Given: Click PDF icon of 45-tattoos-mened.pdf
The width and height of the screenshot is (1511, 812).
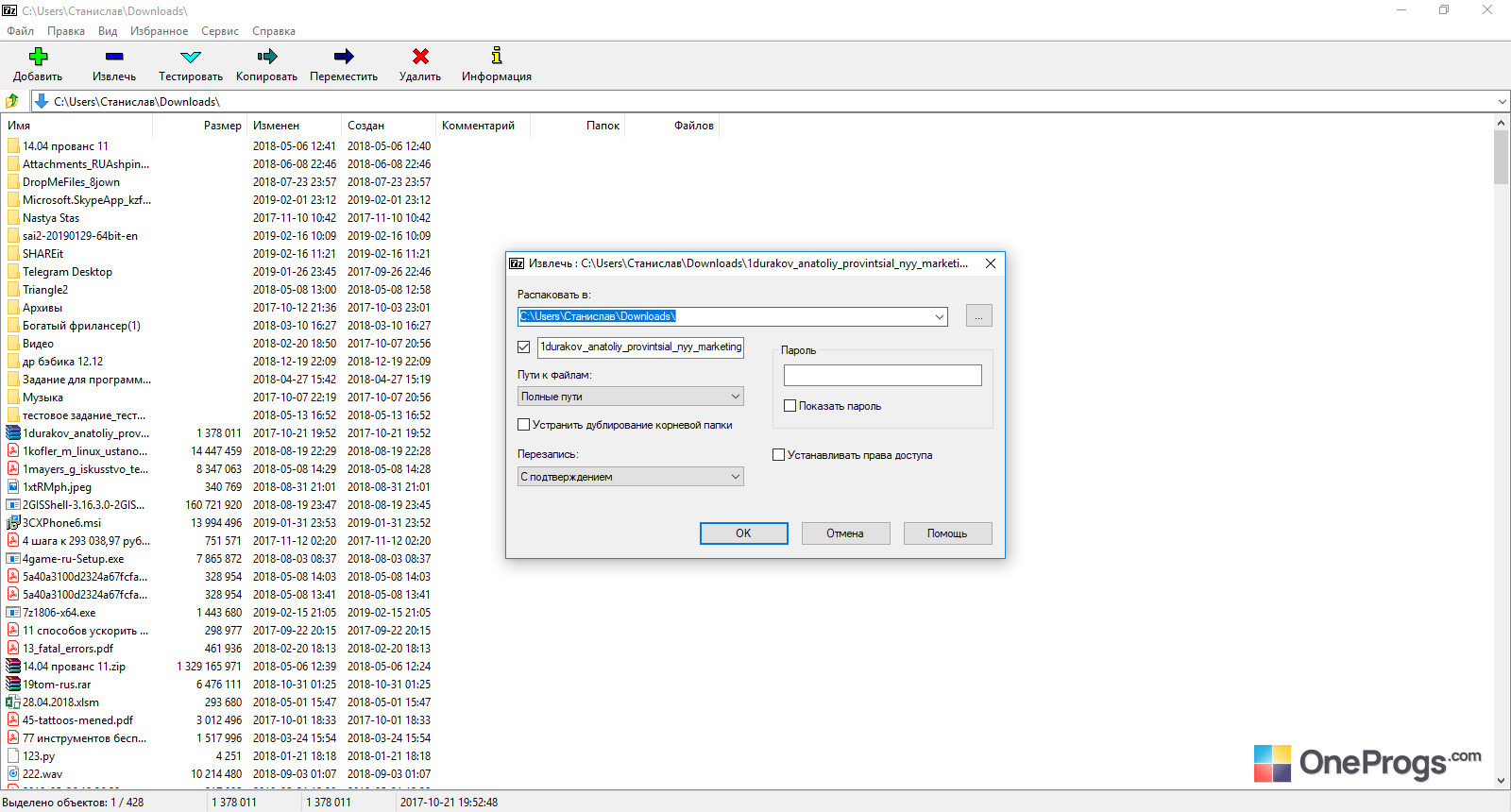Looking at the screenshot, I should coord(13,720).
